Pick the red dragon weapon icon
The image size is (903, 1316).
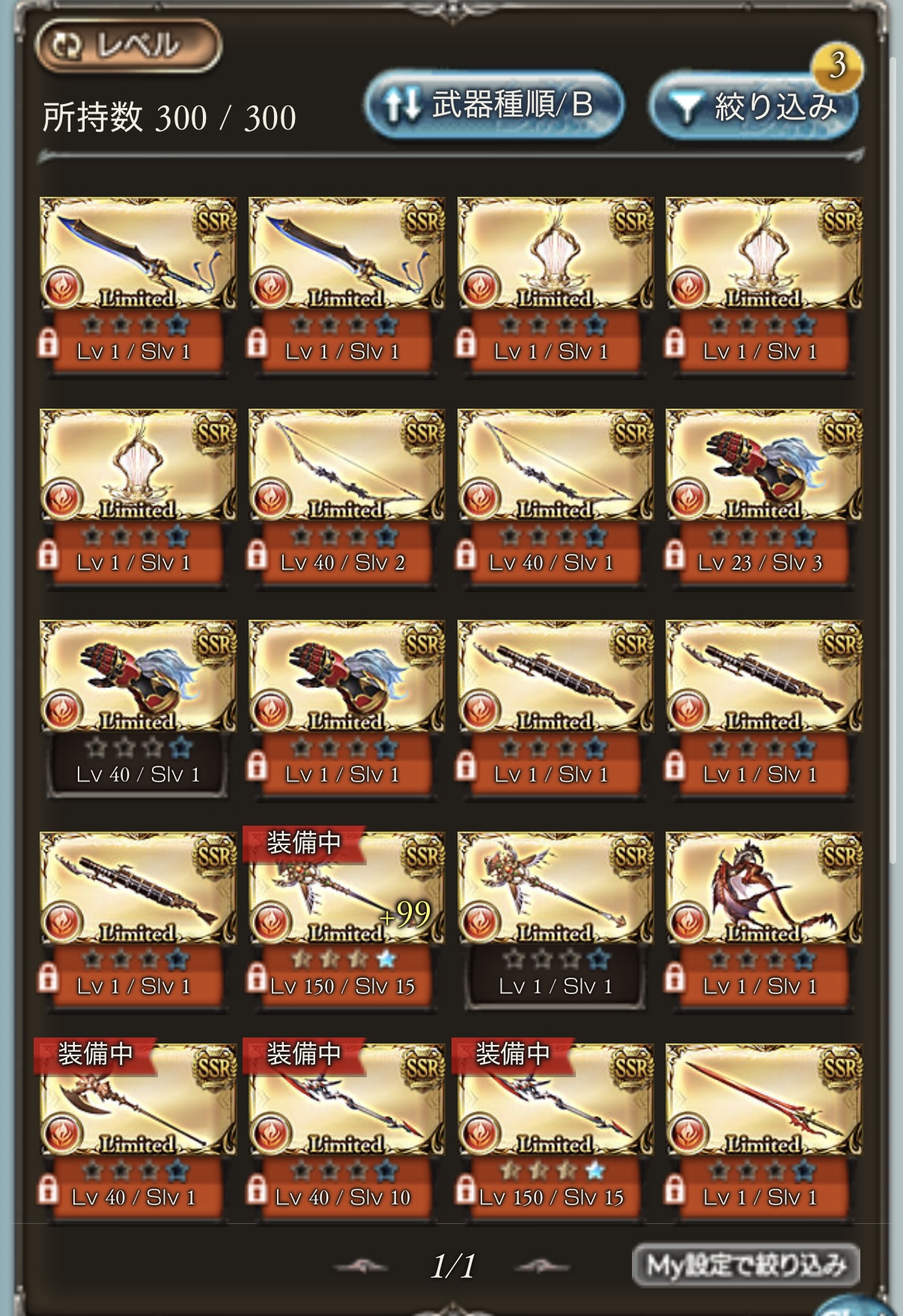764,919
